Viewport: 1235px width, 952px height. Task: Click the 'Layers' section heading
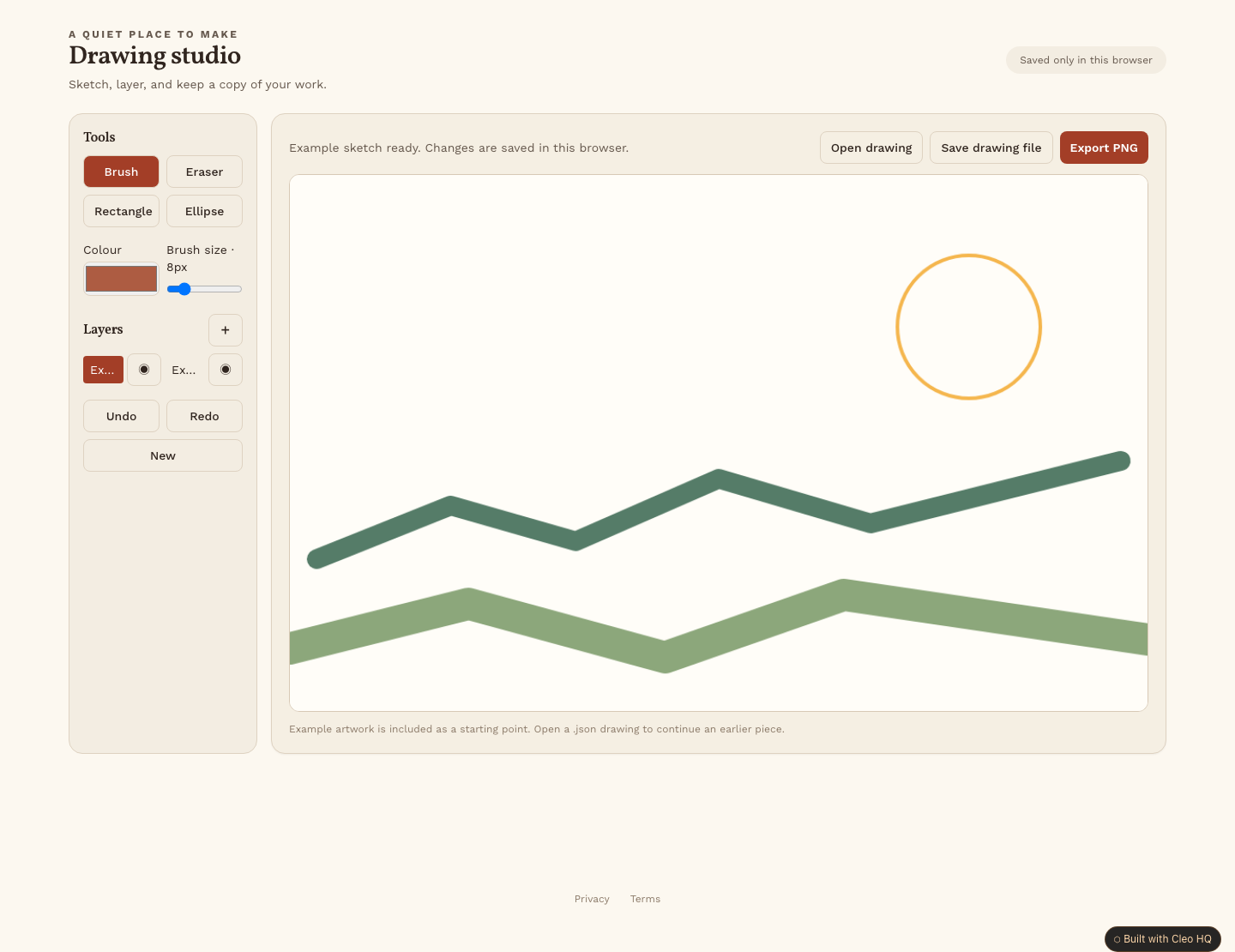pyautogui.click(x=103, y=329)
